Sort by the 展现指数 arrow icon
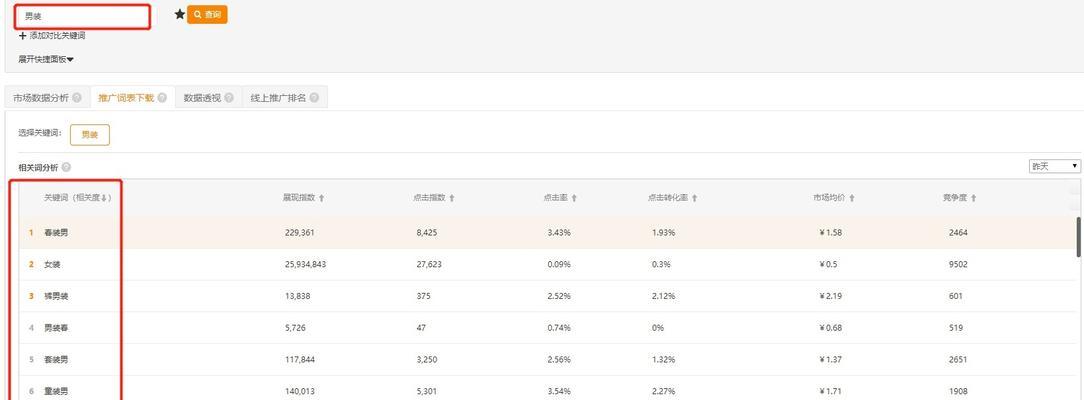 (x=321, y=198)
